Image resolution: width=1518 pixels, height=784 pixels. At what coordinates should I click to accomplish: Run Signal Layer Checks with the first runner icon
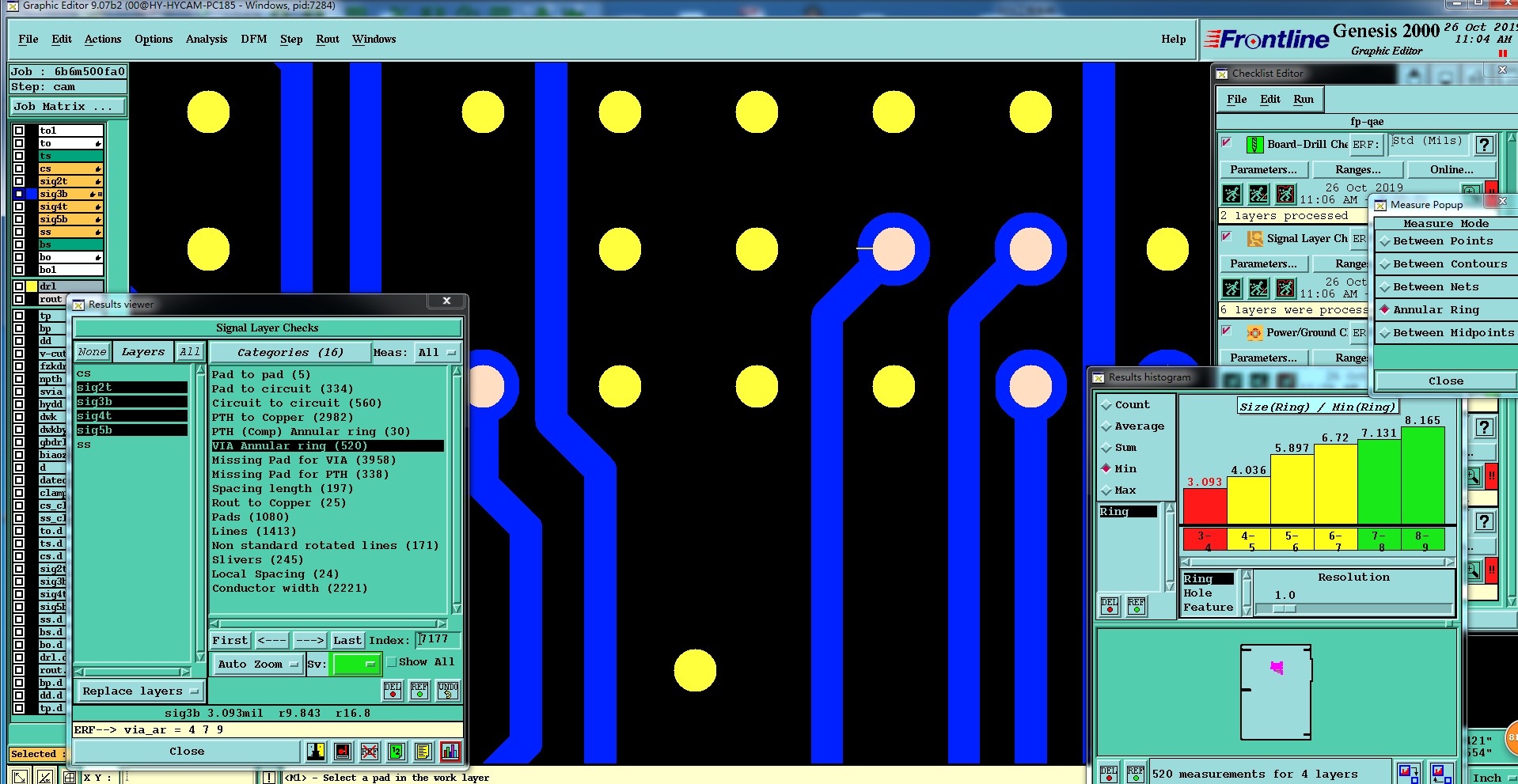[1231, 288]
